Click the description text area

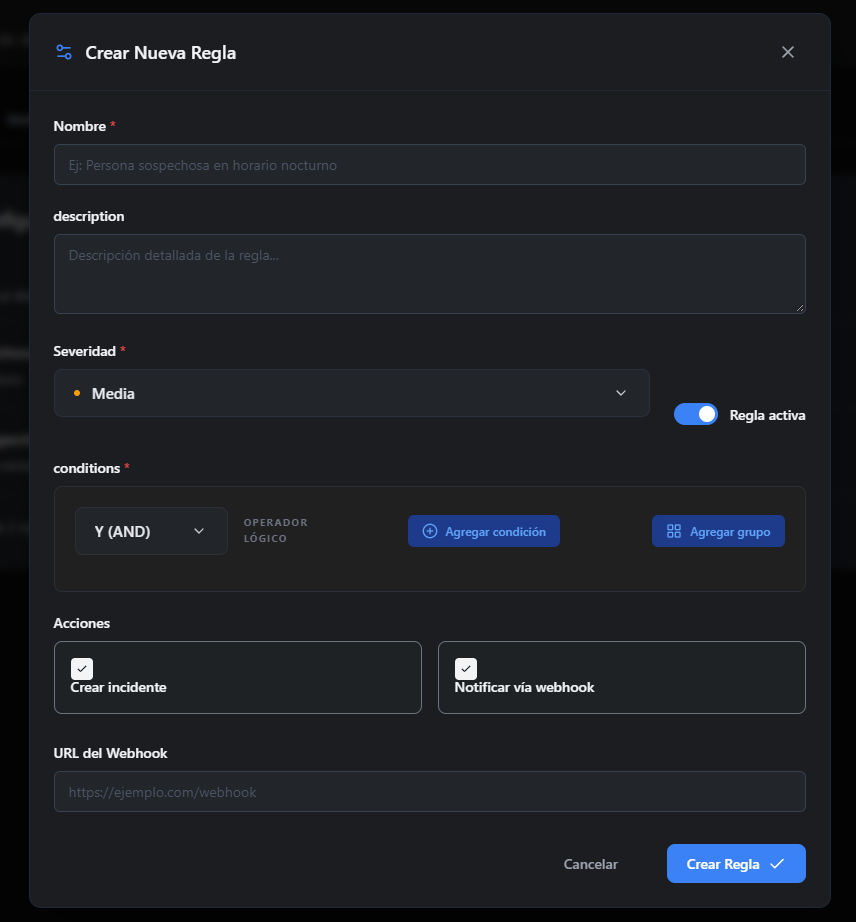(430, 274)
